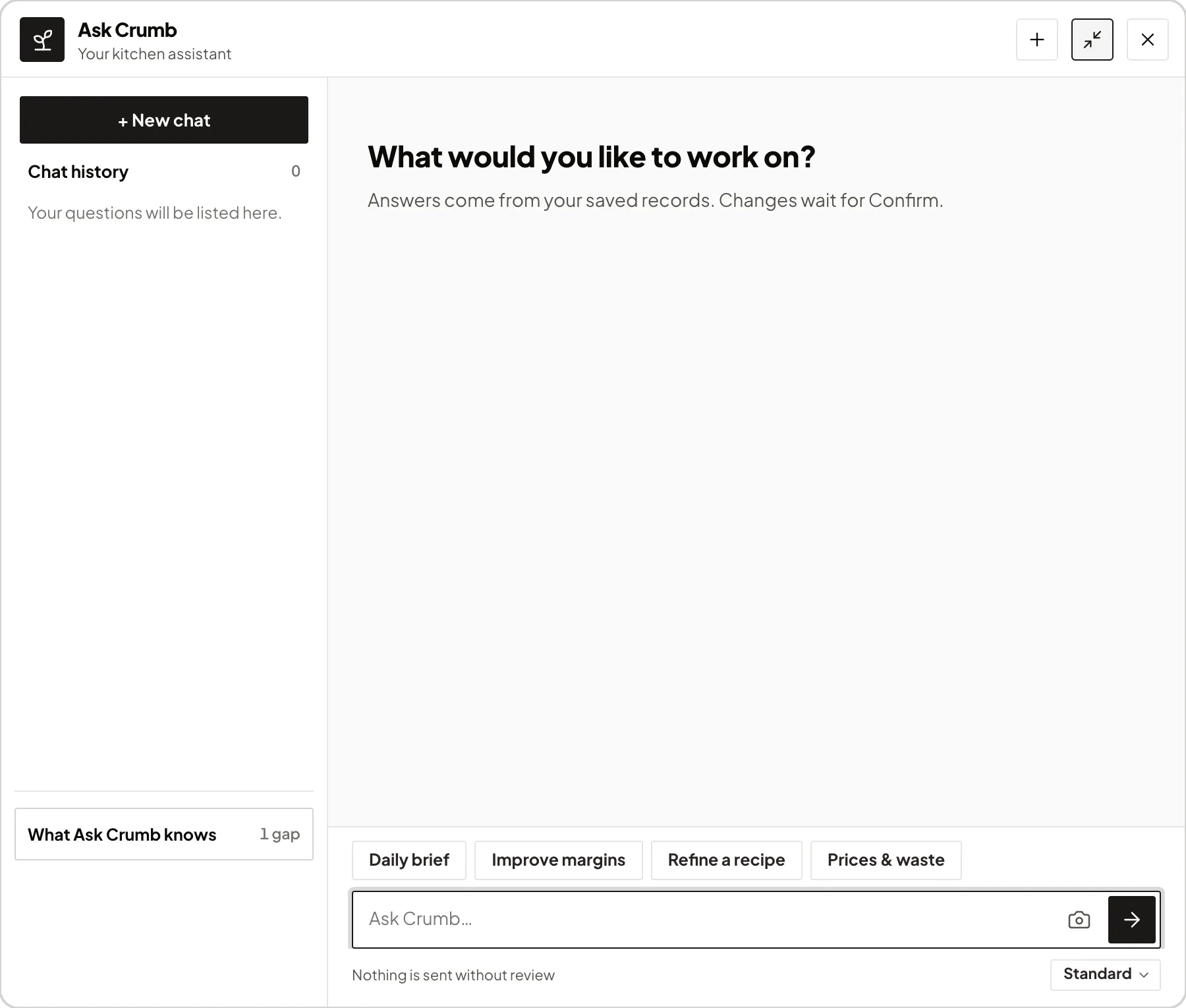The image size is (1186, 1008).
Task: Send the message with the arrow button
Action: (1132, 920)
